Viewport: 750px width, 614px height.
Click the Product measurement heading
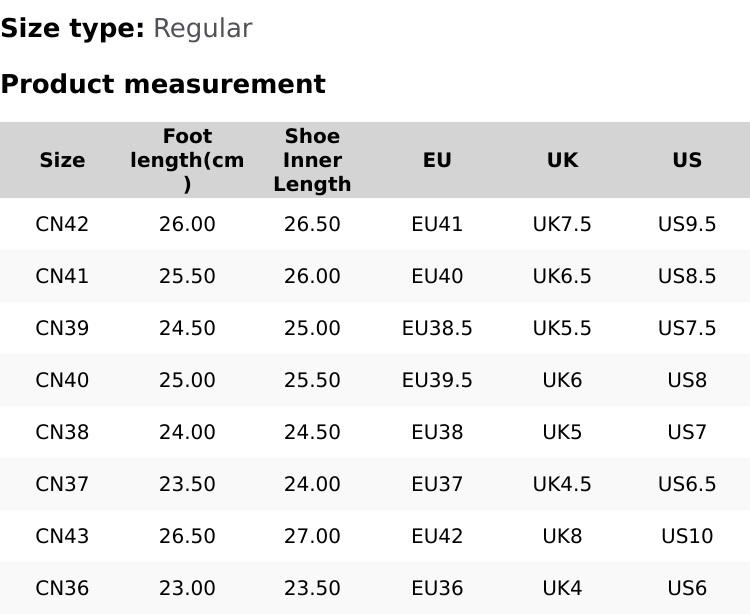click(163, 84)
